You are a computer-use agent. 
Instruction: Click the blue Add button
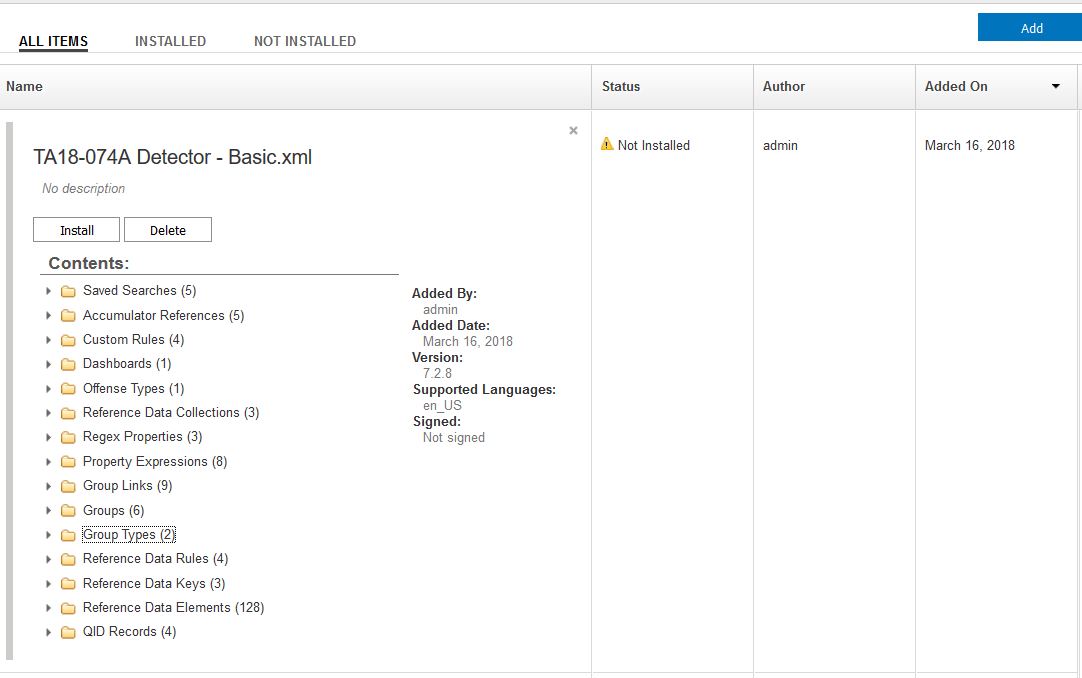[1031, 28]
